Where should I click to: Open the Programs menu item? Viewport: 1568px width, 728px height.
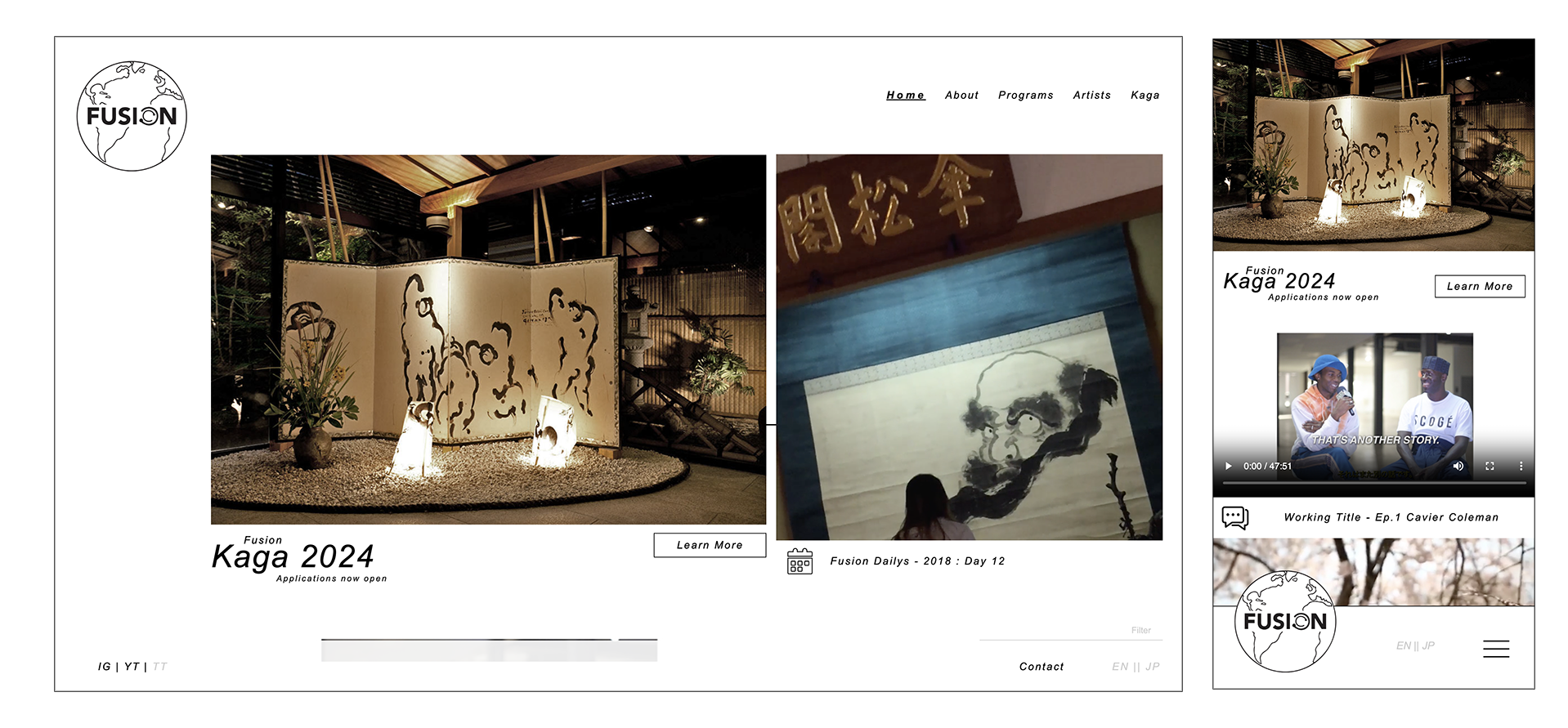[1025, 96]
